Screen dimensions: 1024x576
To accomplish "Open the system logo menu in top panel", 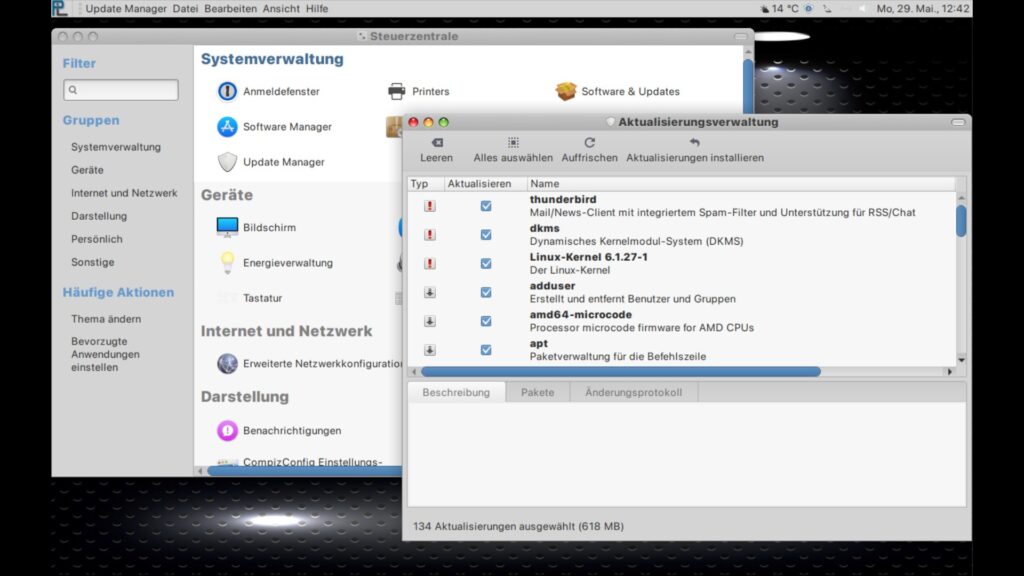I will point(59,8).
